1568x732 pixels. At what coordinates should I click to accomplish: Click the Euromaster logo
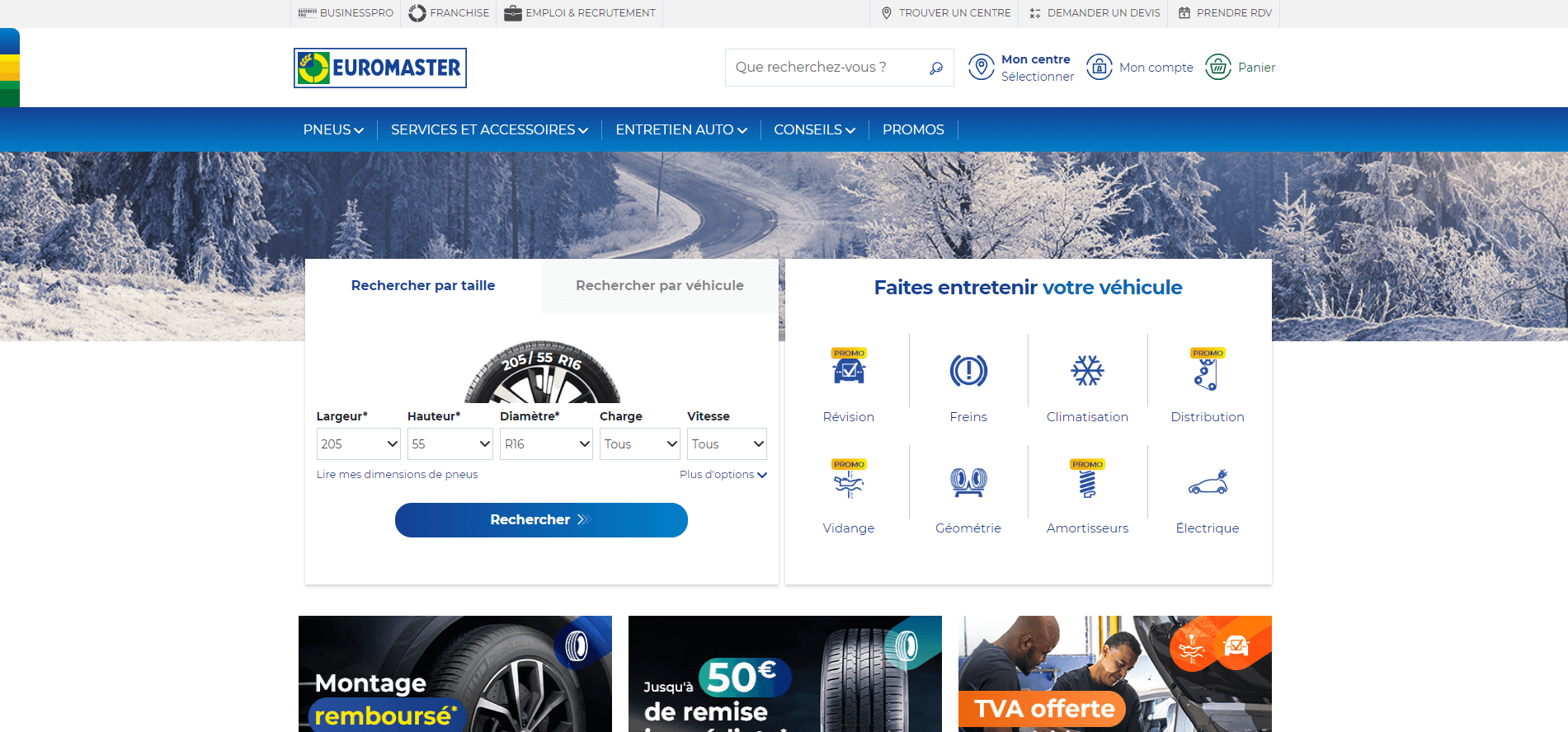tap(380, 68)
